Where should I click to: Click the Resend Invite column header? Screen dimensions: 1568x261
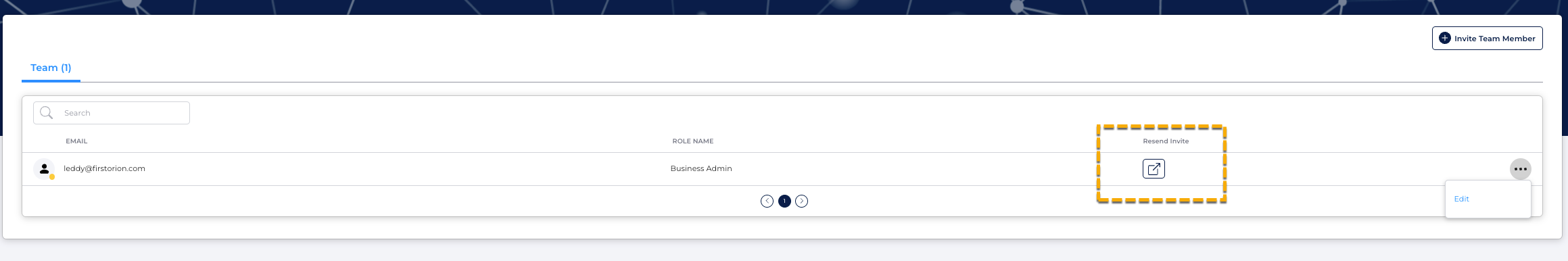pos(1166,141)
